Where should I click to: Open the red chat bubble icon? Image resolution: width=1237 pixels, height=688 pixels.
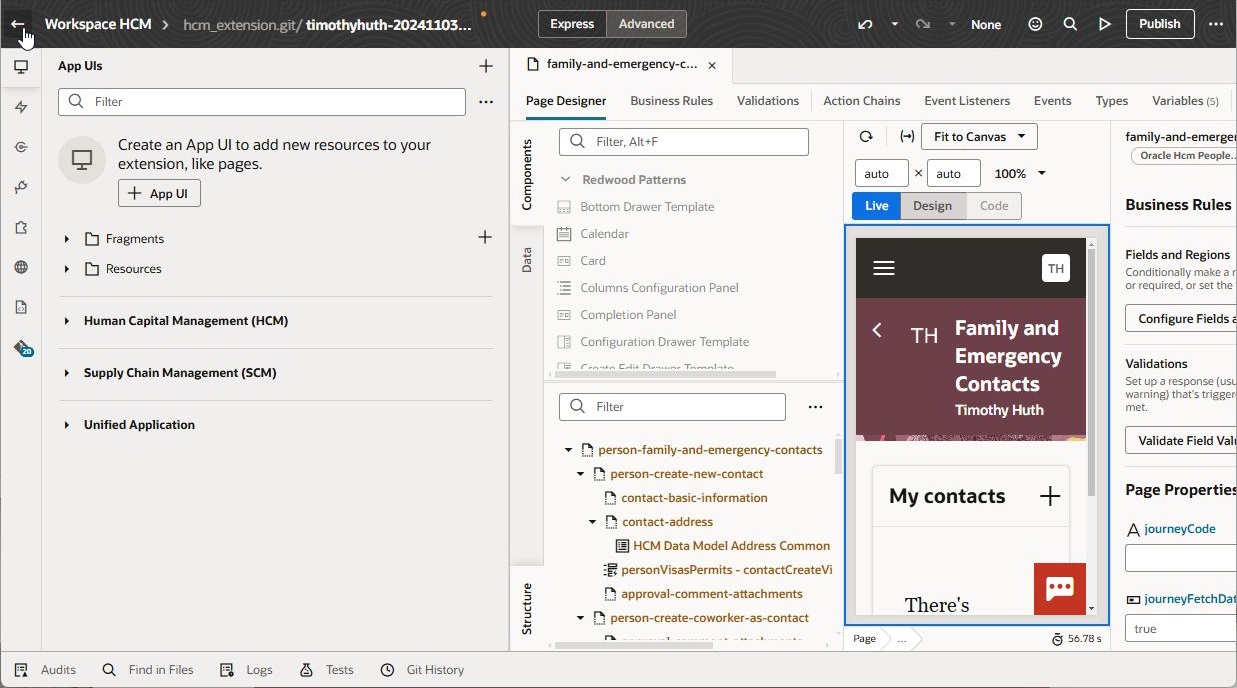(1059, 588)
